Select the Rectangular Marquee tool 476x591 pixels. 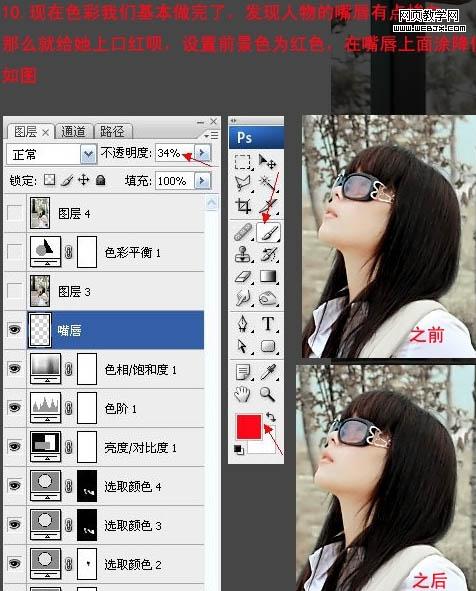[242, 162]
